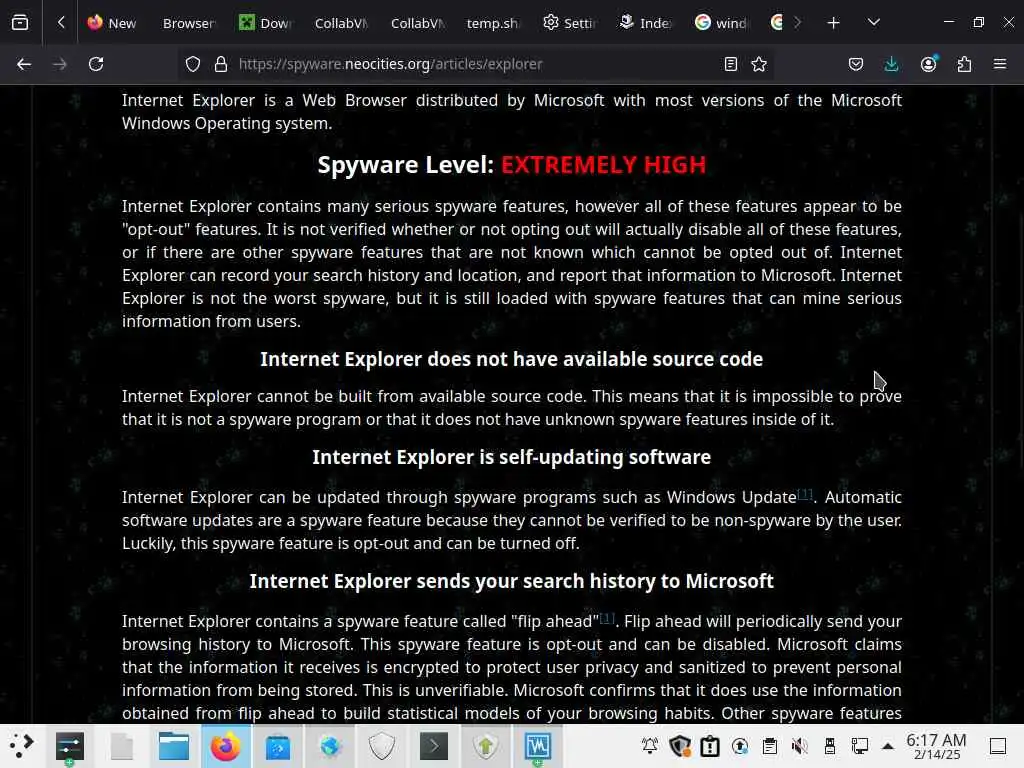Toggle reader view for this article

pyautogui.click(x=731, y=64)
